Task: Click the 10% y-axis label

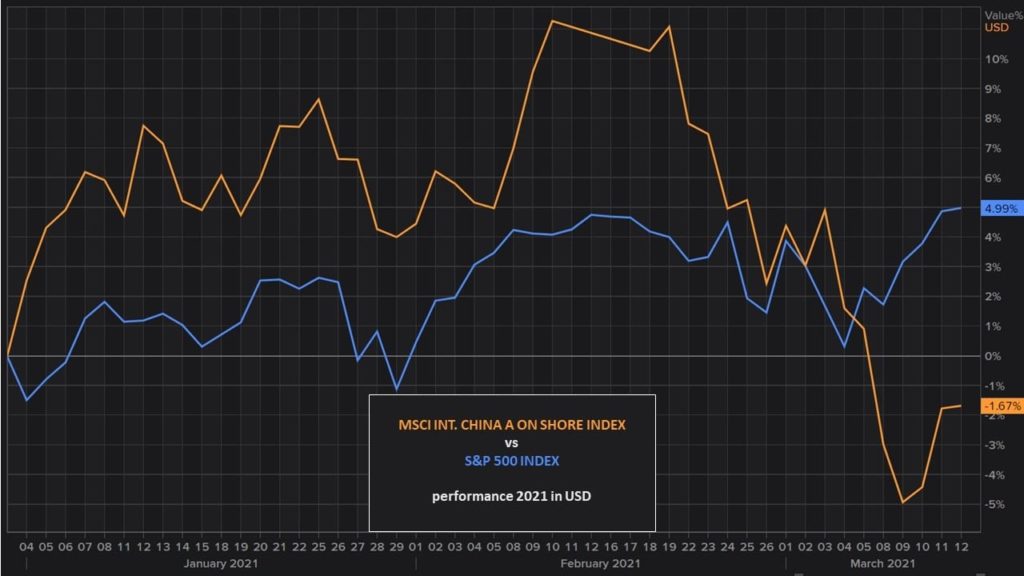Action: click(997, 59)
